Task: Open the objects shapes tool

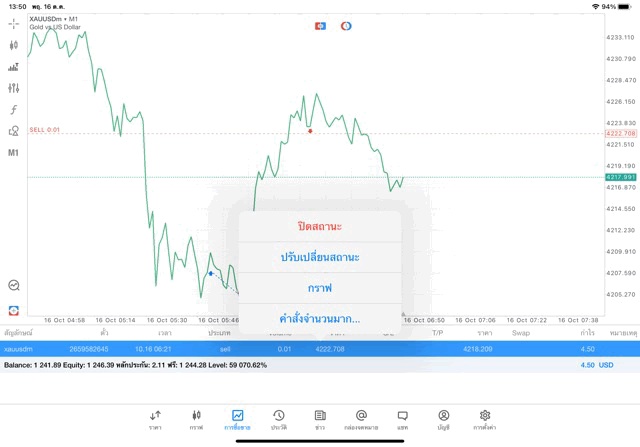Action: [x=14, y=131]
